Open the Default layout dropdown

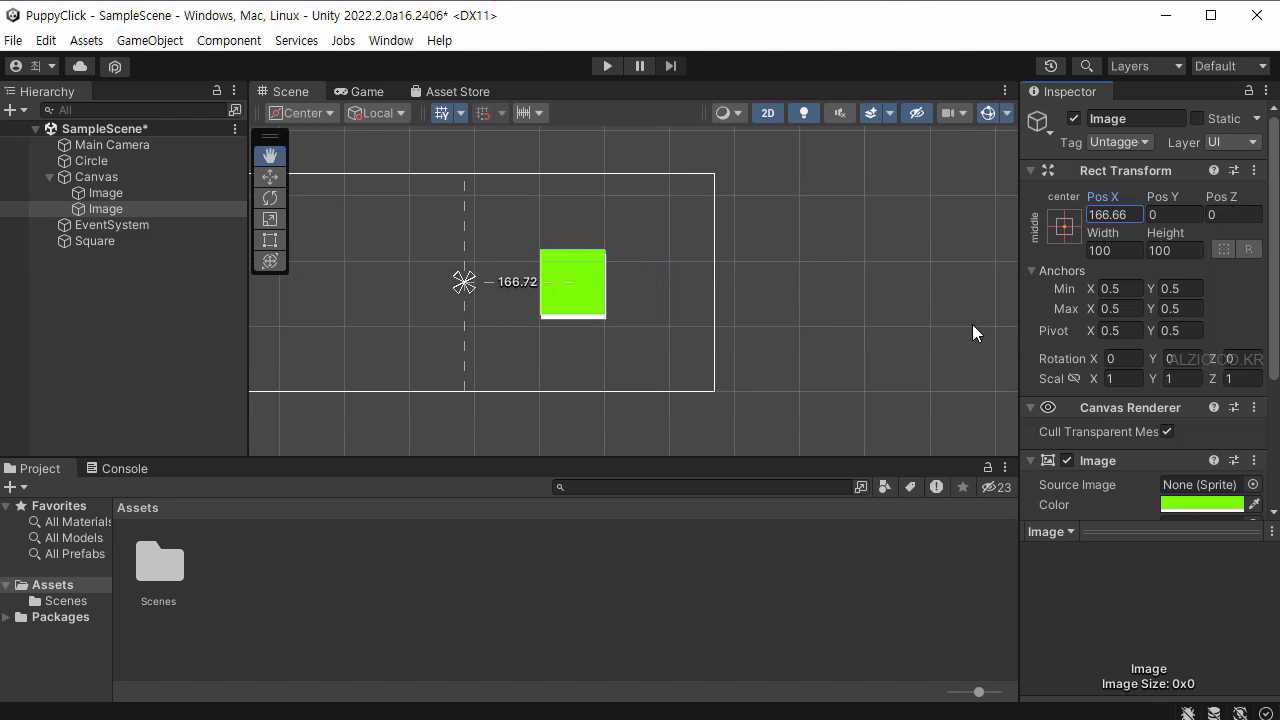1231,66
